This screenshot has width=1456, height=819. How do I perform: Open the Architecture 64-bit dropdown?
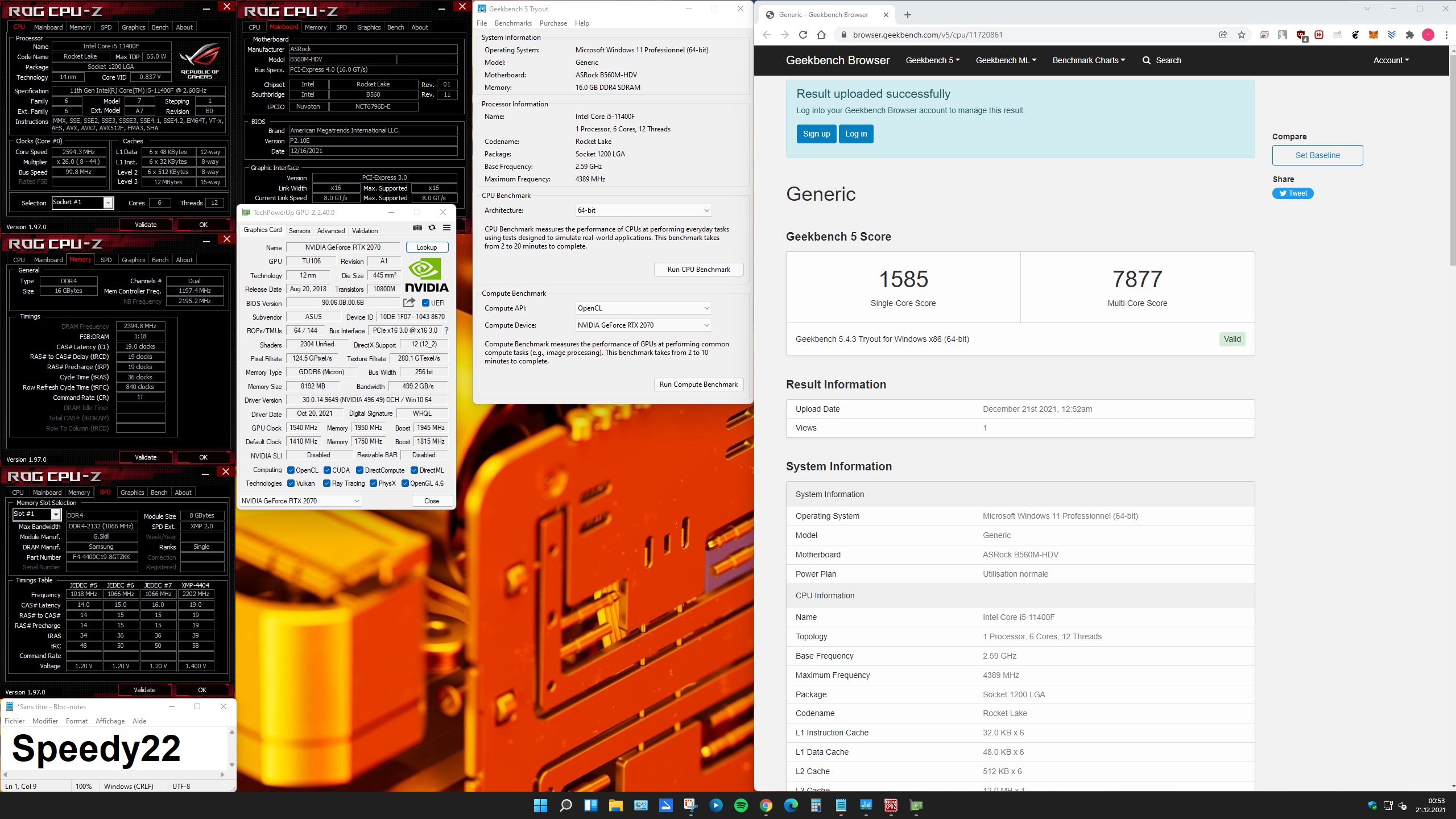click(643, 210)
